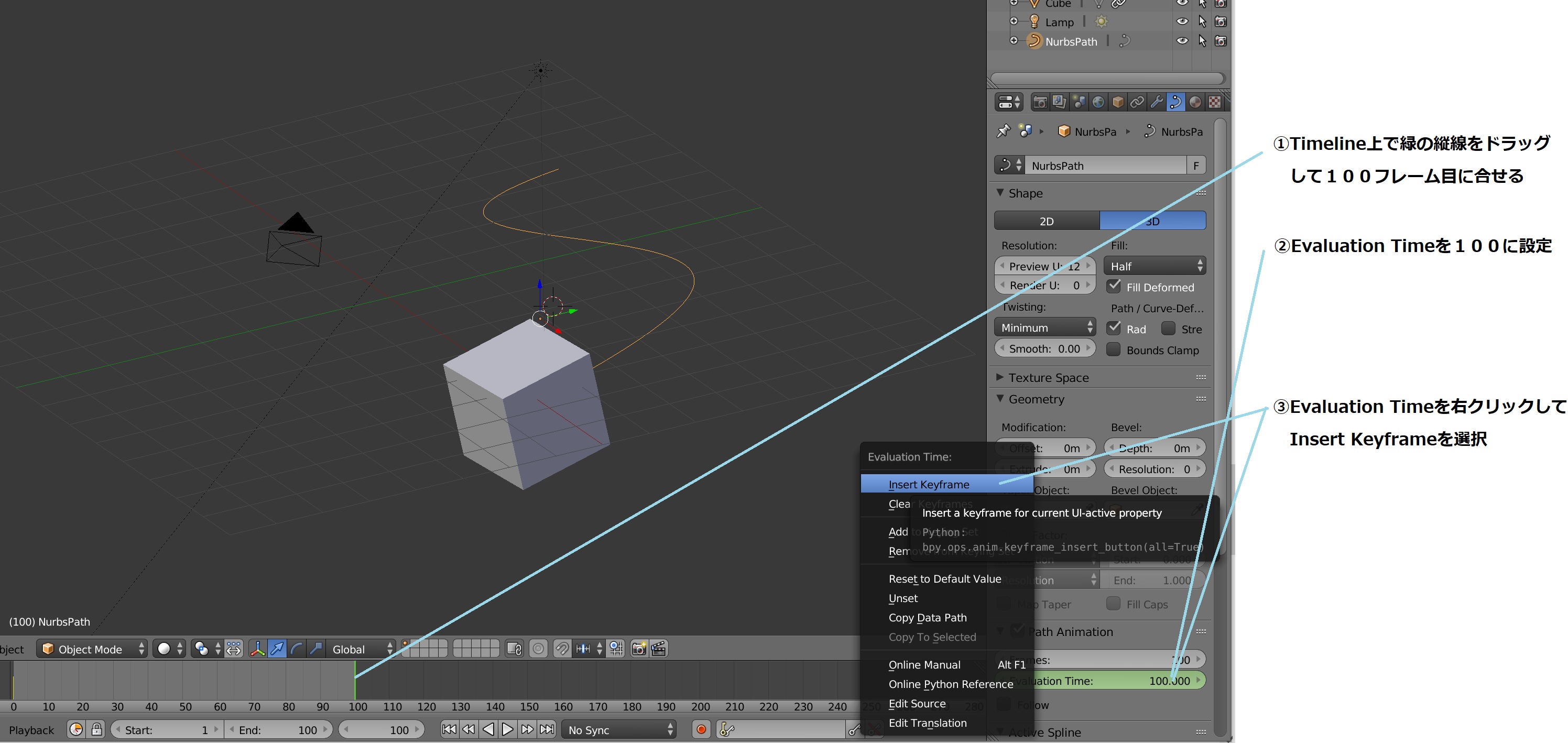This screenshot has height=743, width=1568.
Task: Open the Twisting Minimum dropdown
Action: (x=1045, y=327)
